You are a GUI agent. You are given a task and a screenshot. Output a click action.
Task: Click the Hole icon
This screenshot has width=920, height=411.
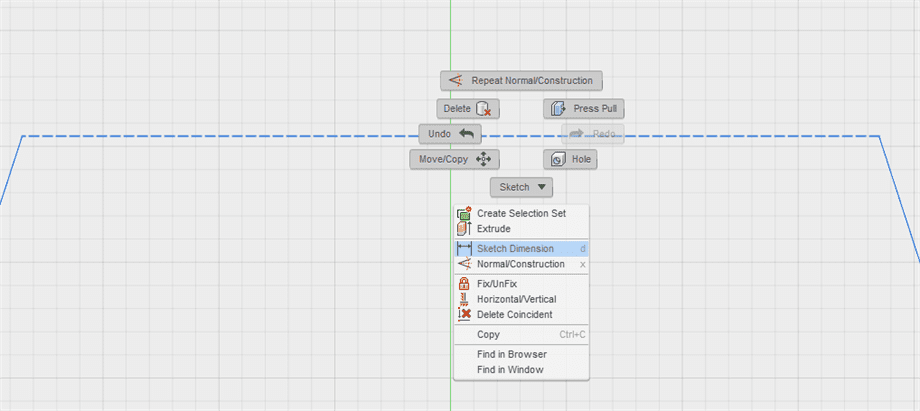coord(557,159)
